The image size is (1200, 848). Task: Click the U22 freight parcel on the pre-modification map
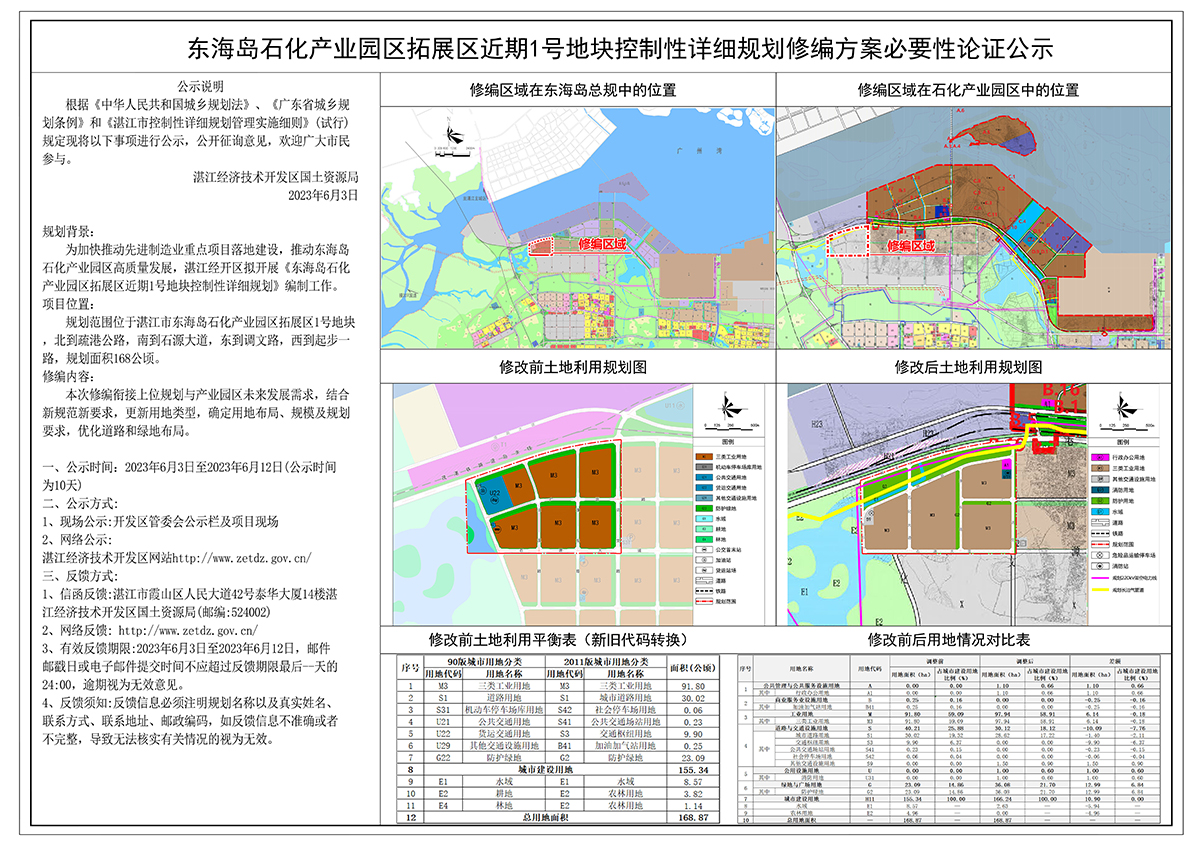(494, 493)
